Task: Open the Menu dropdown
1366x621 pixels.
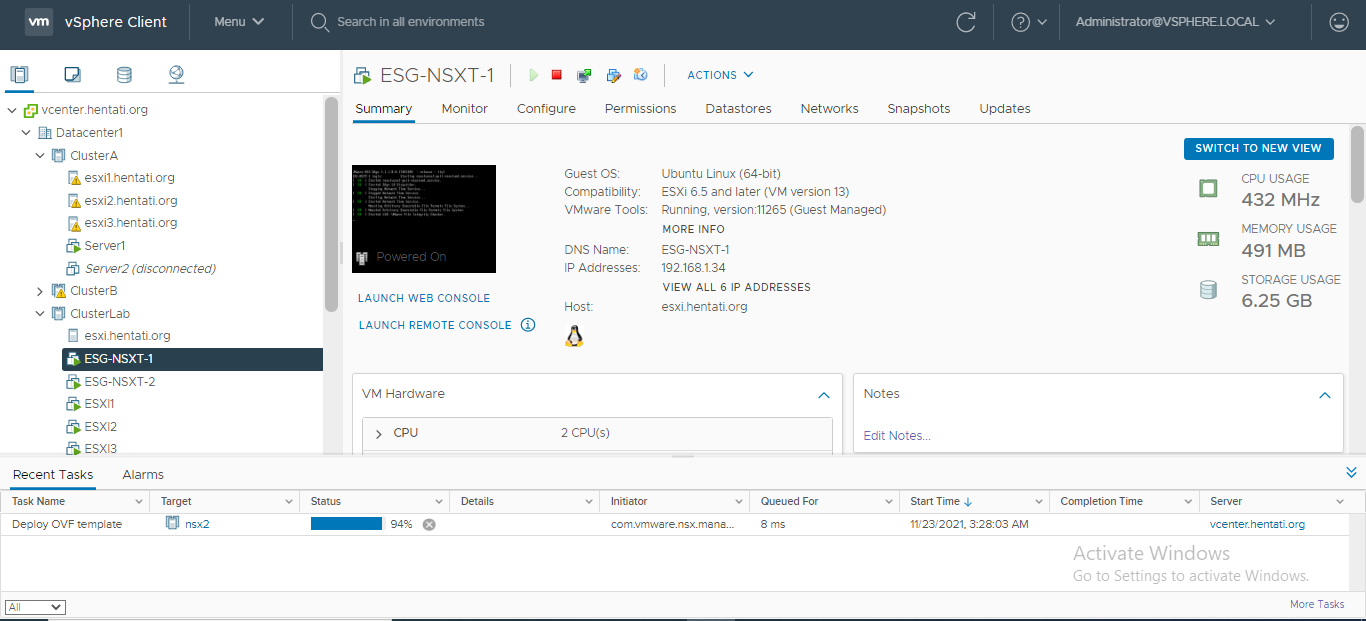Action: [240, 22]
